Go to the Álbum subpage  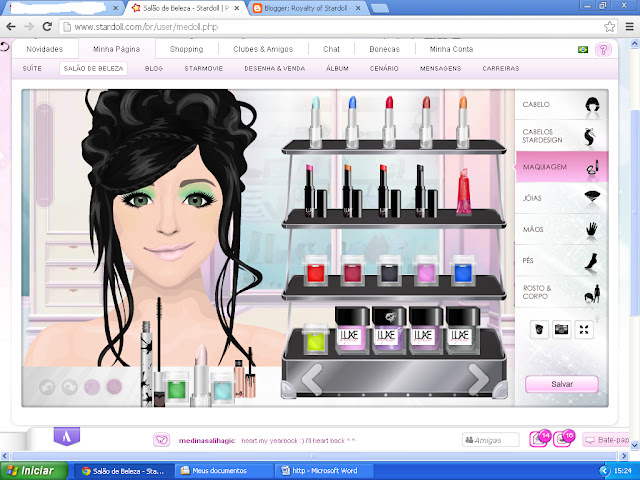[x=337, y=68]
